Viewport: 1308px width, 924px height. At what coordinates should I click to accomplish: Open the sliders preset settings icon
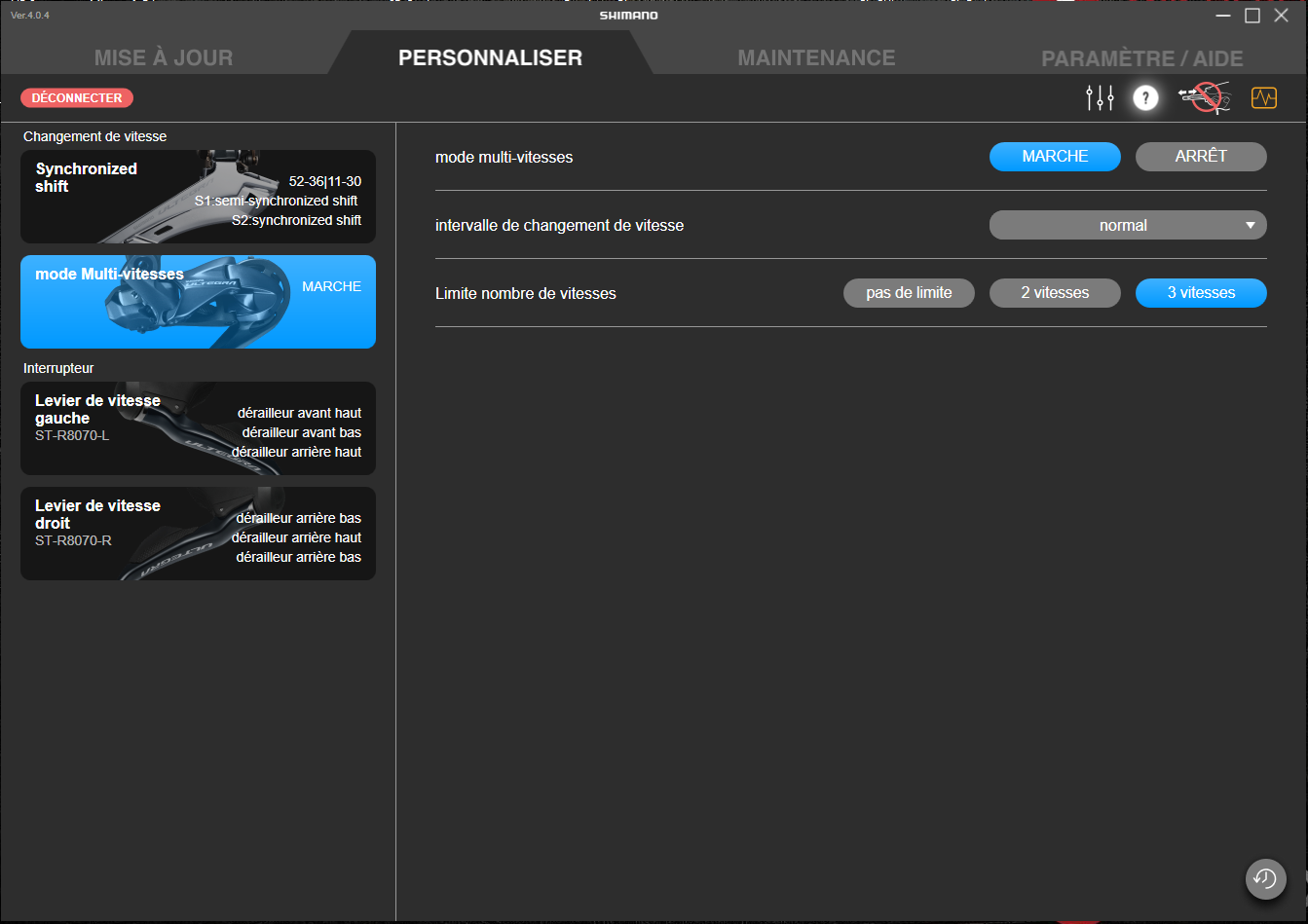pyautogui.click(x=1100, y=98)
